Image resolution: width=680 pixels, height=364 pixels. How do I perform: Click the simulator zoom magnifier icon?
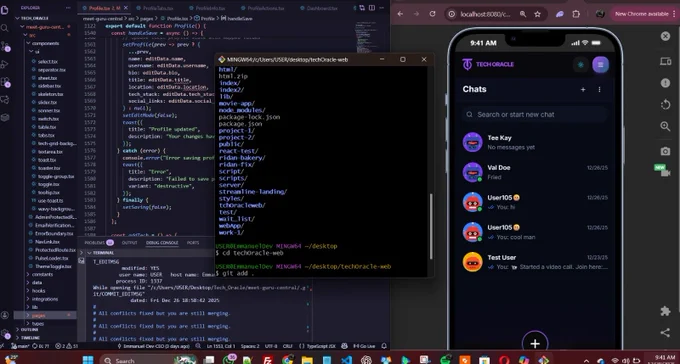(x=665, y=126)
